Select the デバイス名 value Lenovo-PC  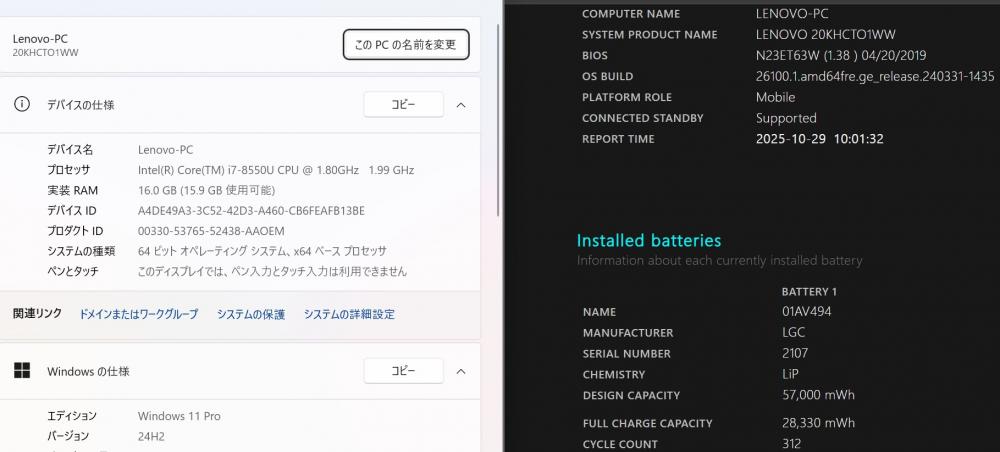[165, 150]
